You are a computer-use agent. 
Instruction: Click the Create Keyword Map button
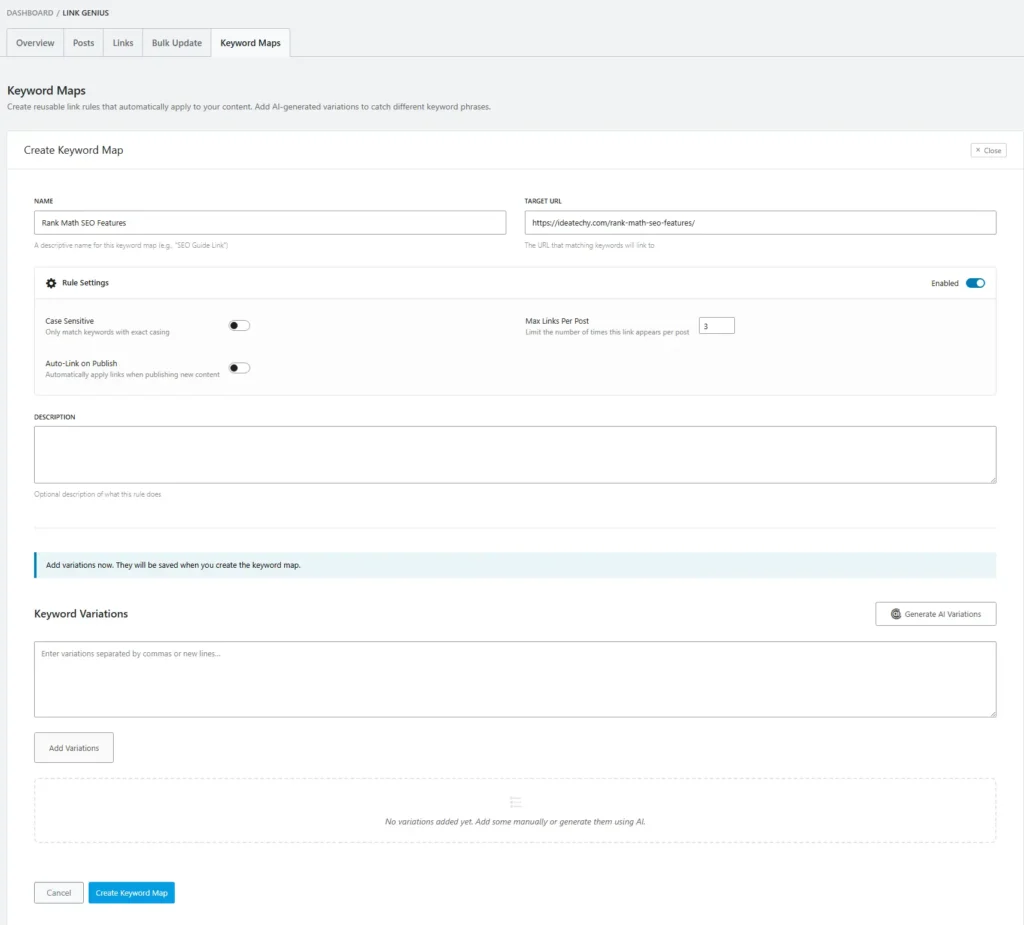point(131,892)
